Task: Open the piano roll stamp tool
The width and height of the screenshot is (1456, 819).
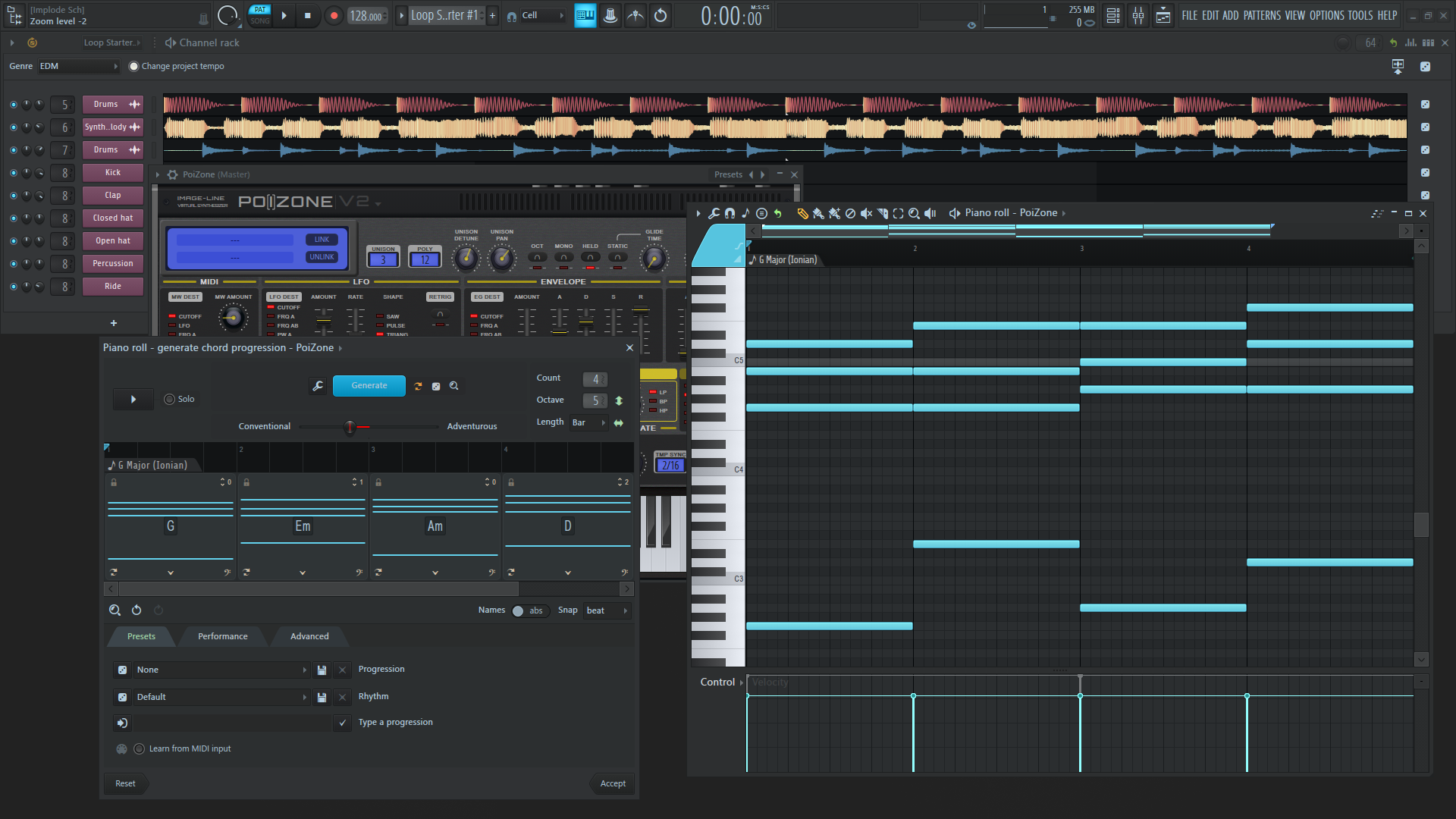Action: 745,213
